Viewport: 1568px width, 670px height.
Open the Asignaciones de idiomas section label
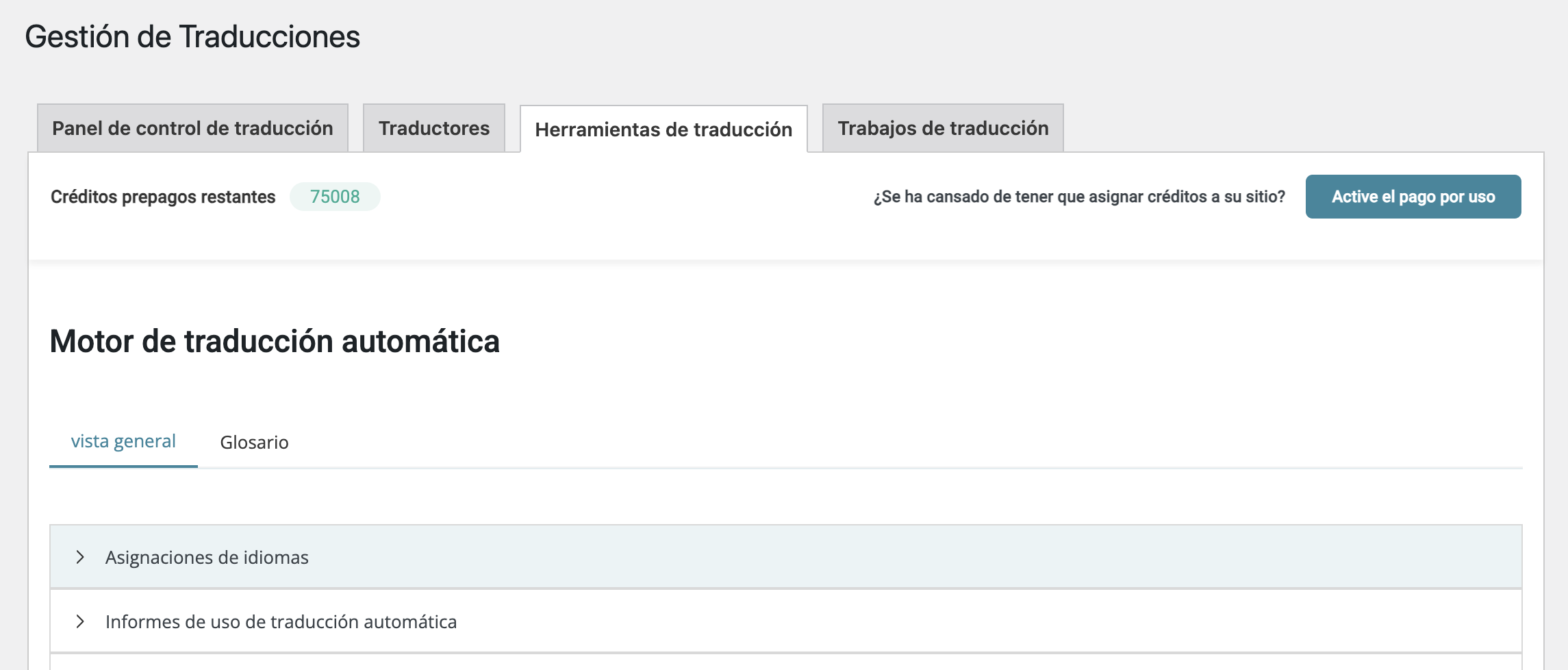pyautogui.click(x=207, y=558)
